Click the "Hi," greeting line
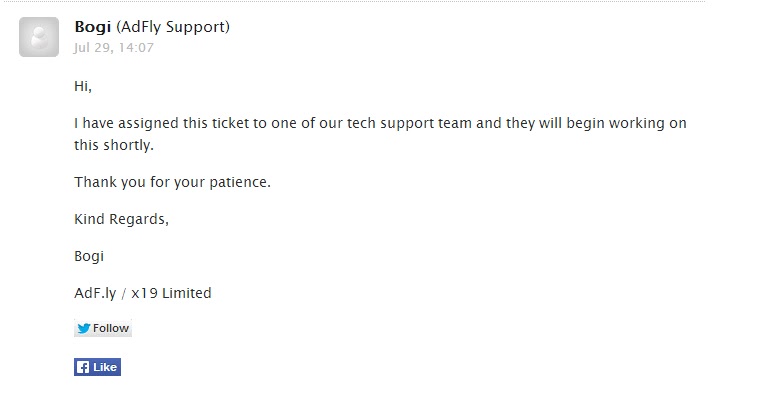The width and height of the screenshot is (772, 407). point(83,86)
